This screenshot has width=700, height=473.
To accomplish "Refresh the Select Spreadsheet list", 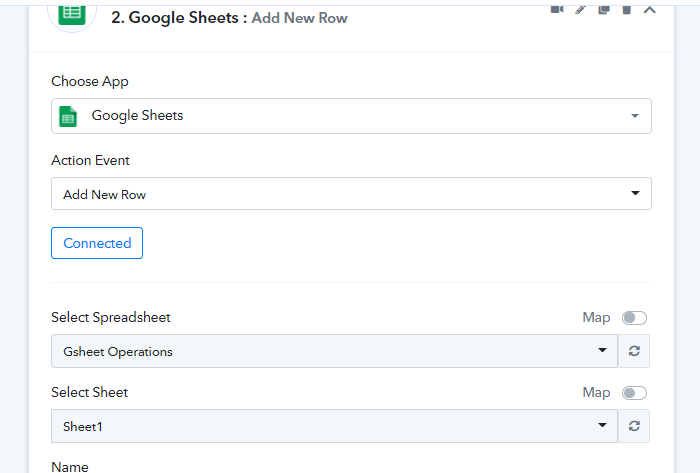I will (634, 351).
